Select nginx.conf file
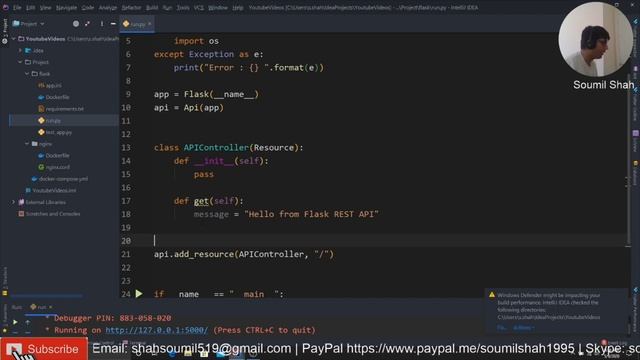The width and height of the screenshot is (640, 360). coord(54,167)
